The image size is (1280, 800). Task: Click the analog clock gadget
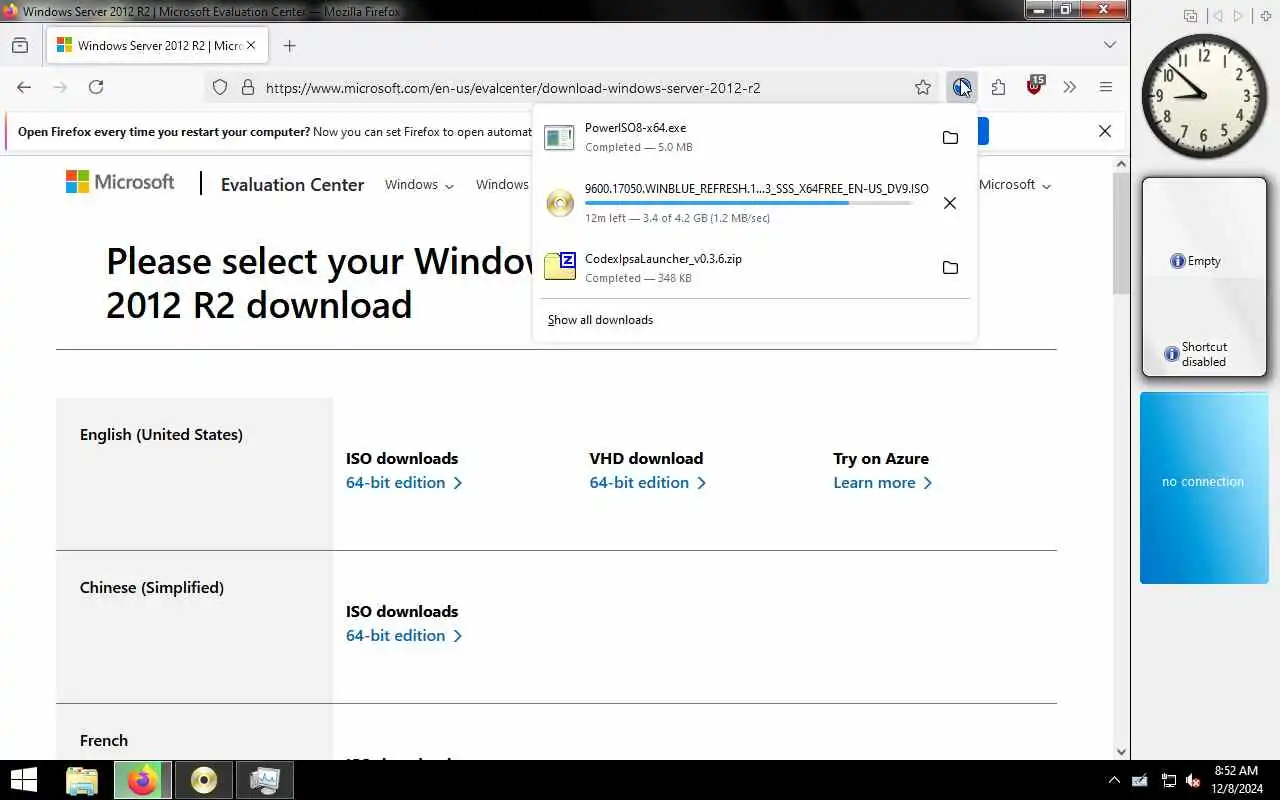(x=1204, y=96)
